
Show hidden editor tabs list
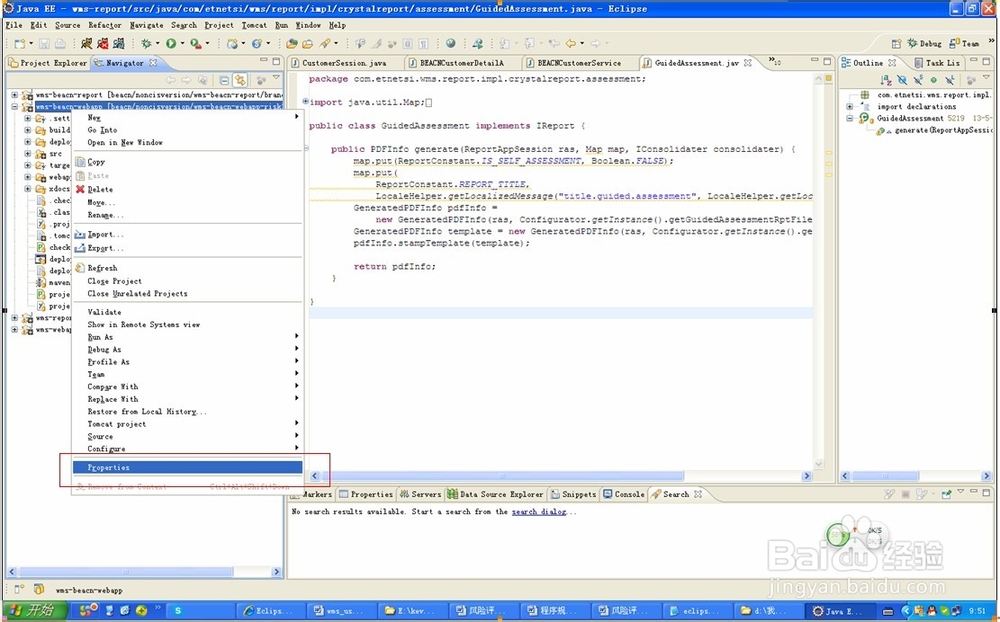[774, 61]
